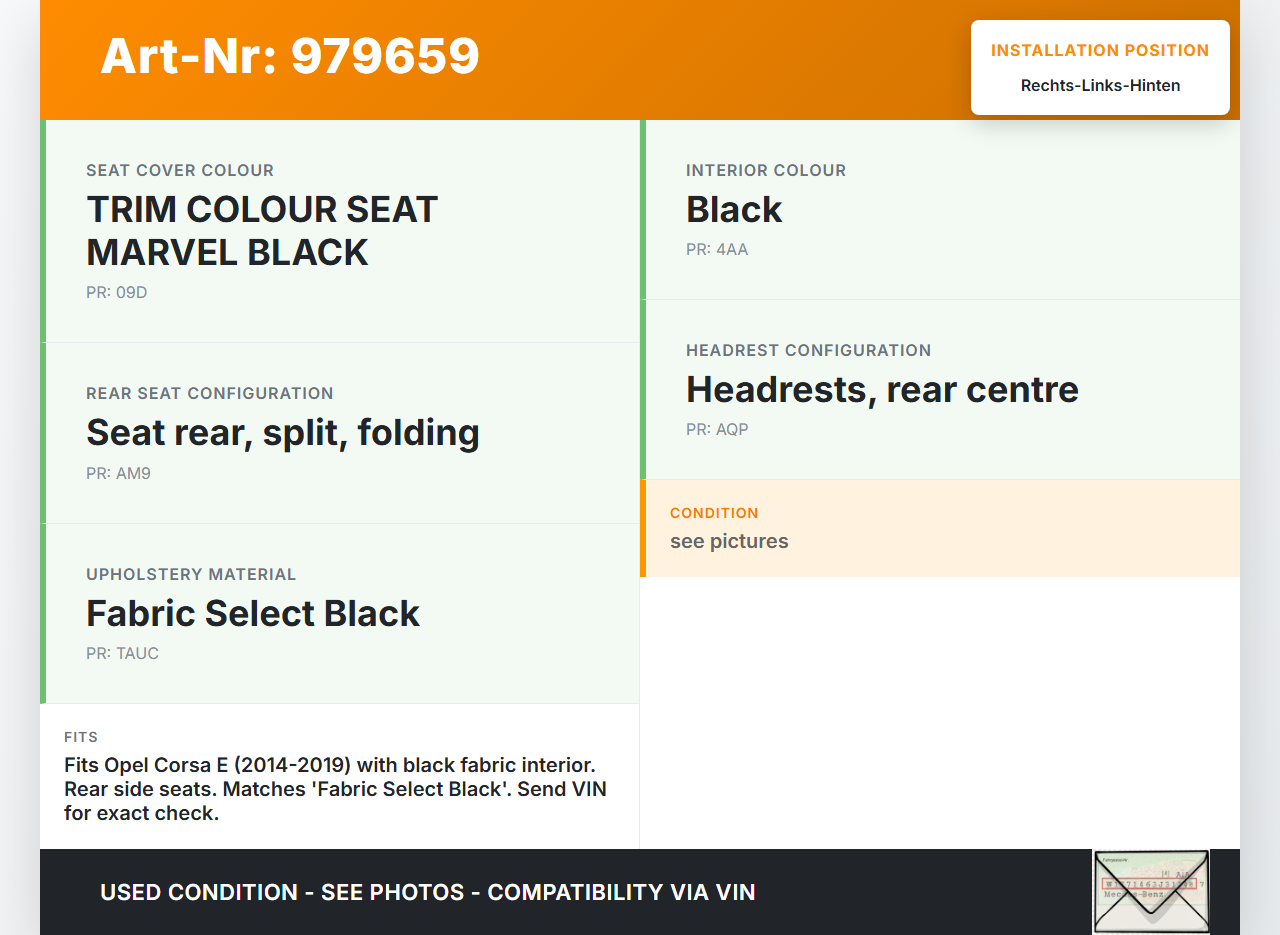Click the Fabric Select Black upholstery value
The image size is (1280, 935).
point(253,614)
